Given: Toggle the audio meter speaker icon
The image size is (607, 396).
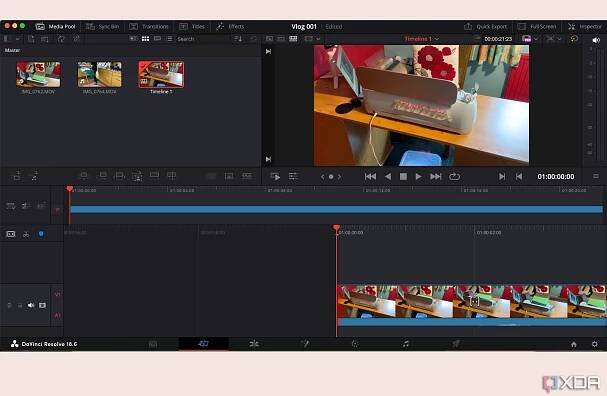Looking at the screenshot, I should point(596,40).
